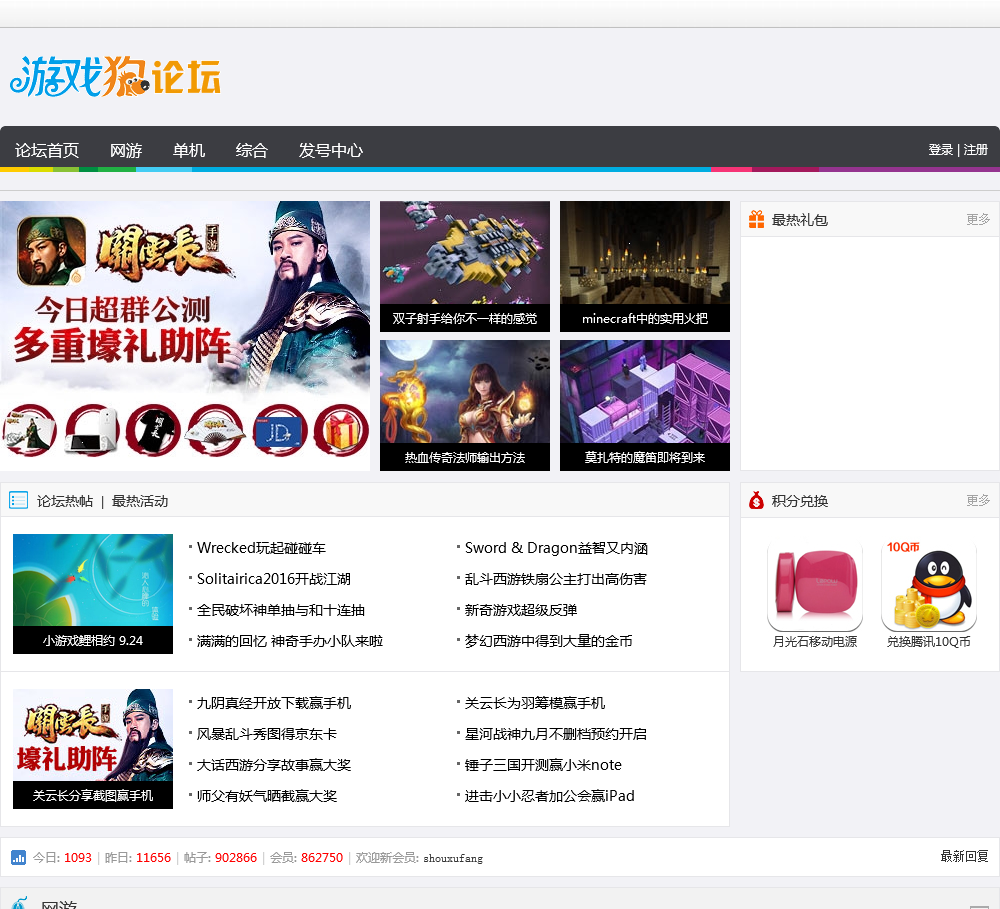1000x909 pixels.
Task: Open the activity 星河战神九月不删档预约开启
Action: coord(555,734)
